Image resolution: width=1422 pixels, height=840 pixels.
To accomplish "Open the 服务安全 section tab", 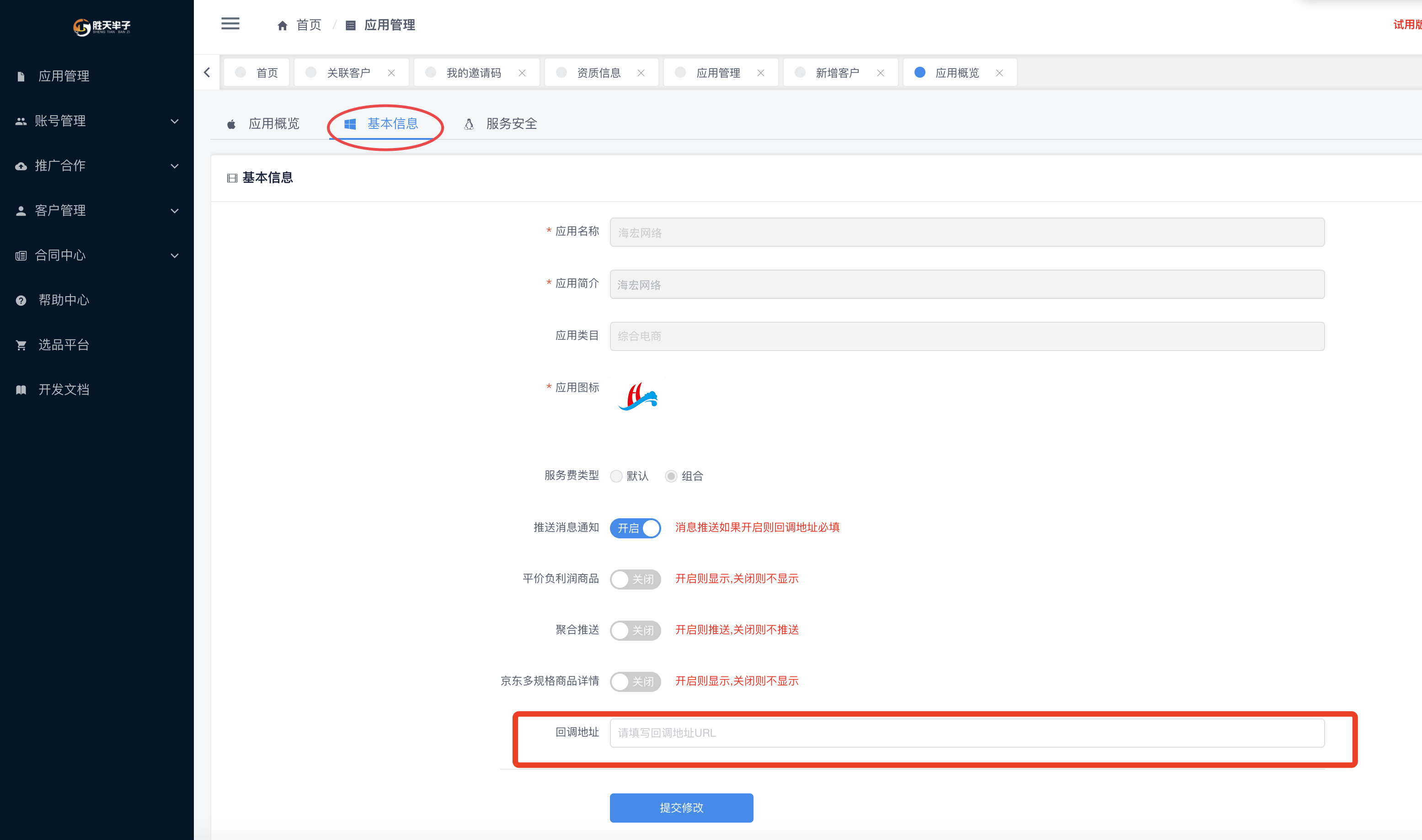I will 501,124.
